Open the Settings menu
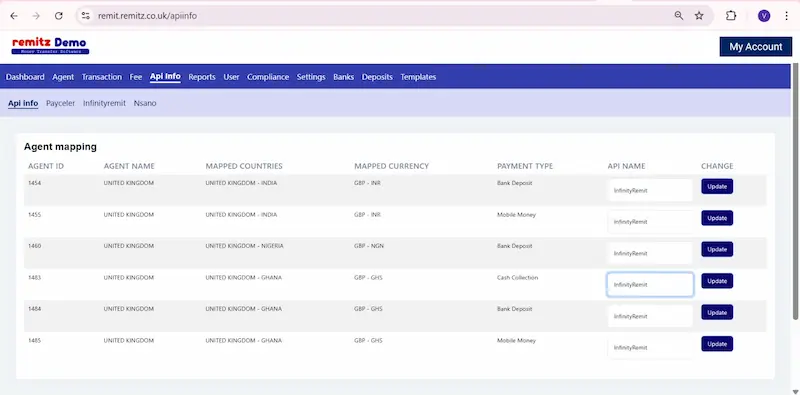Screen dimensions: 800x395 [x=311, y=77]
